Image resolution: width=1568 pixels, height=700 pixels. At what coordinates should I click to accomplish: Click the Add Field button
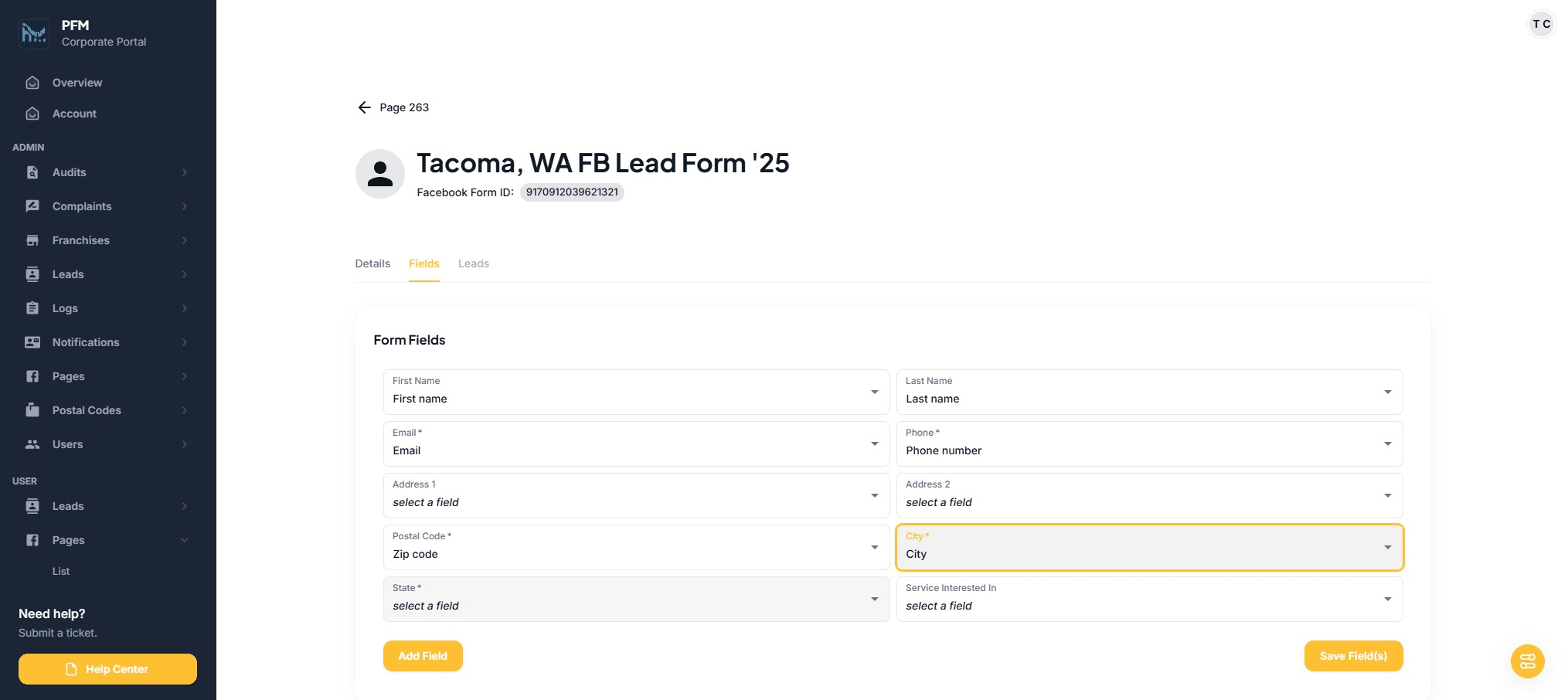(x=423, y=656)
